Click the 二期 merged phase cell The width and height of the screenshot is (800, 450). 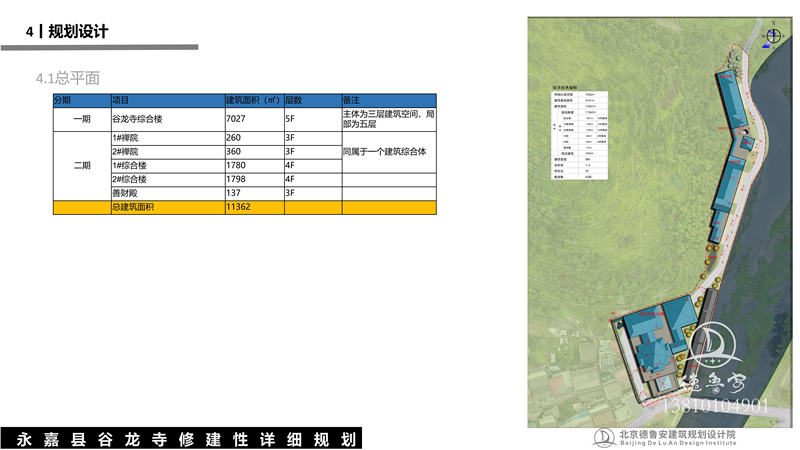(81, 165)
